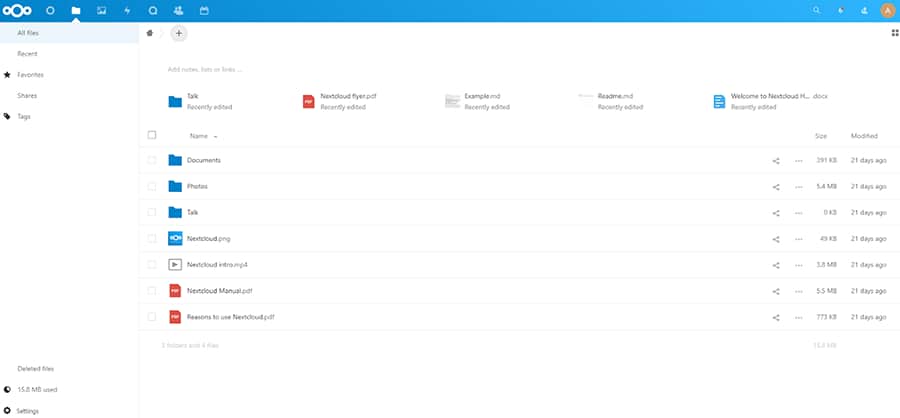The width and height of the screenshot is (900, 418).
Task: Open the Nextcloud intro.mp4 file name
Action: tap(217, 265)
